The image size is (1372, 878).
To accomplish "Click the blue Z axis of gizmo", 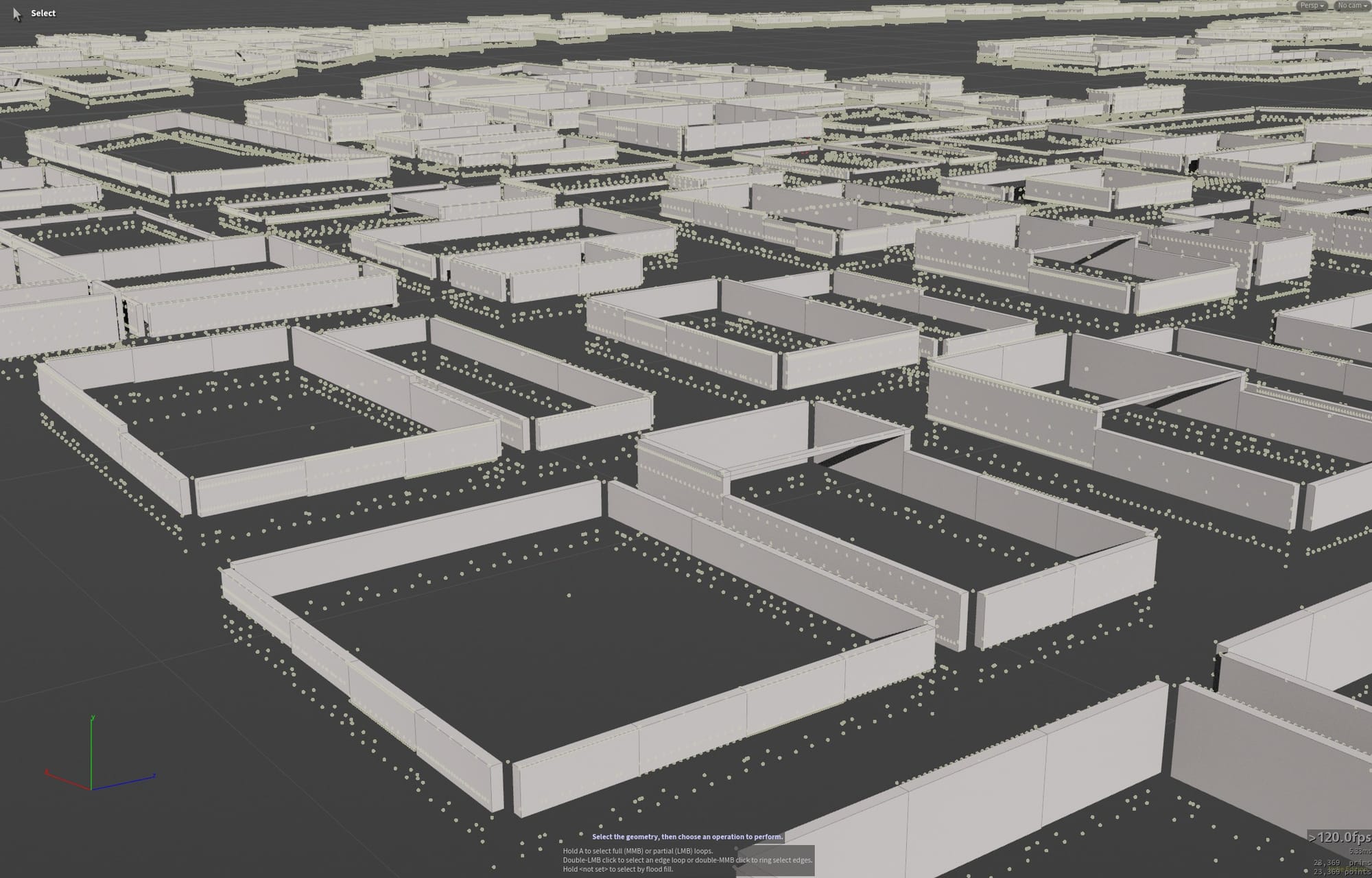I will 125,782.
